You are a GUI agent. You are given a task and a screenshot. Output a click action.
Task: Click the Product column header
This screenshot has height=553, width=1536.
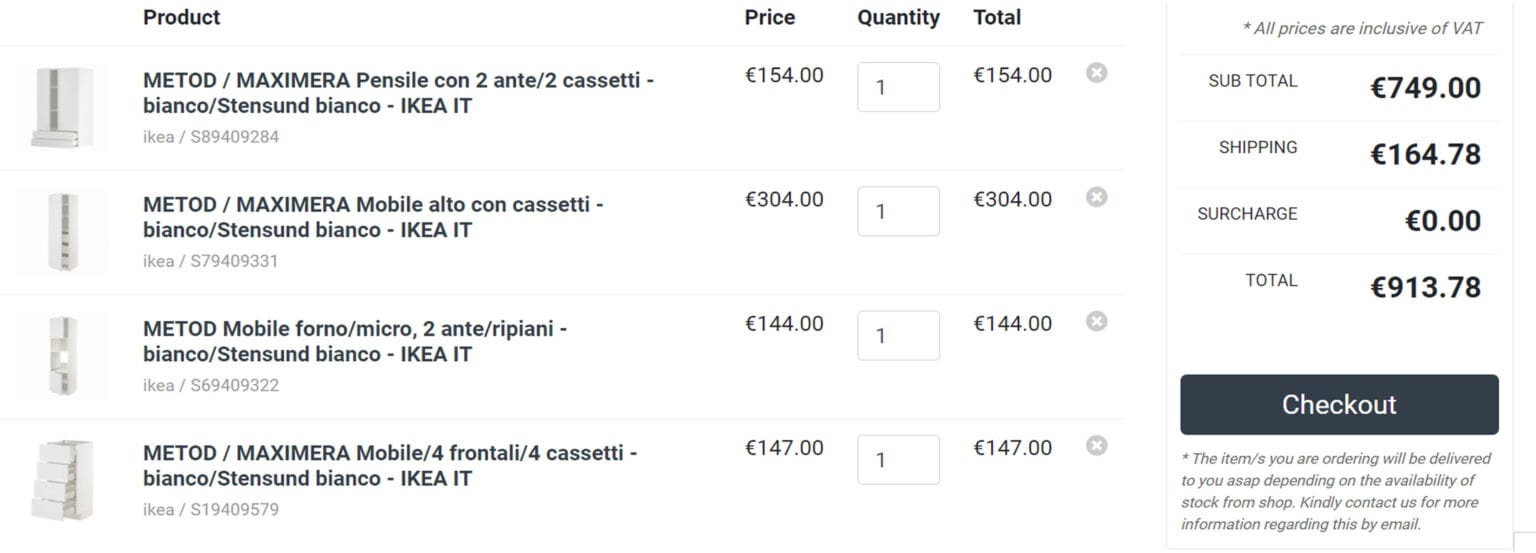click(181, 17)
